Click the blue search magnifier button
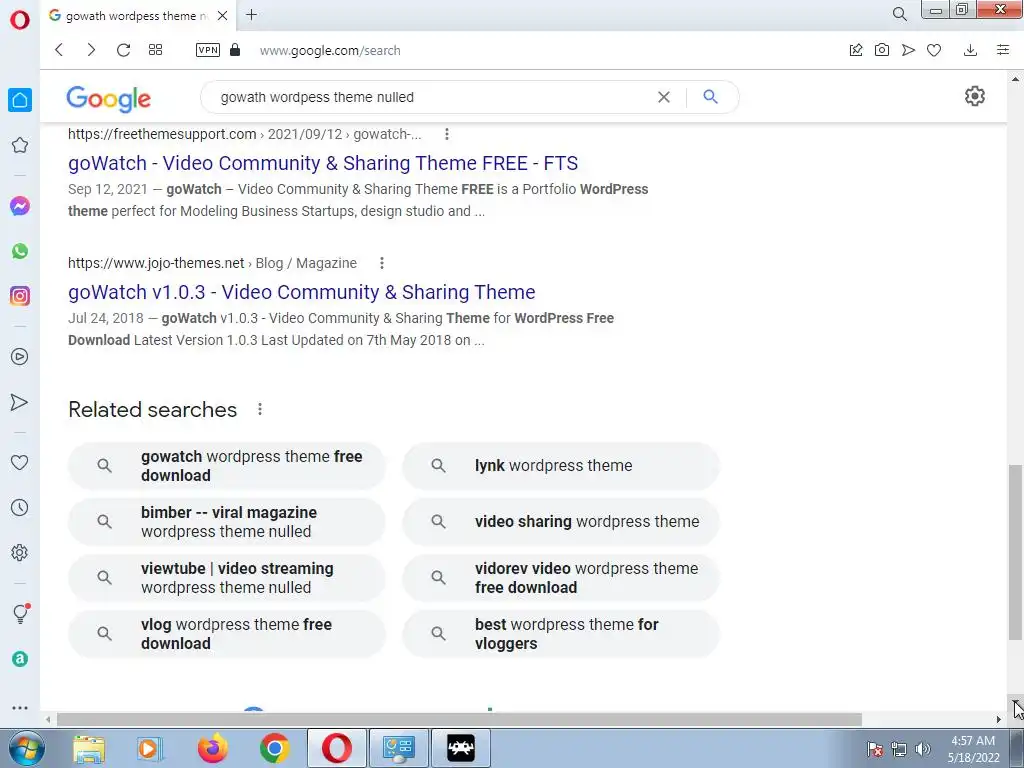The width and height of the screenshot is (1024, 768). (x=711, y=97)
